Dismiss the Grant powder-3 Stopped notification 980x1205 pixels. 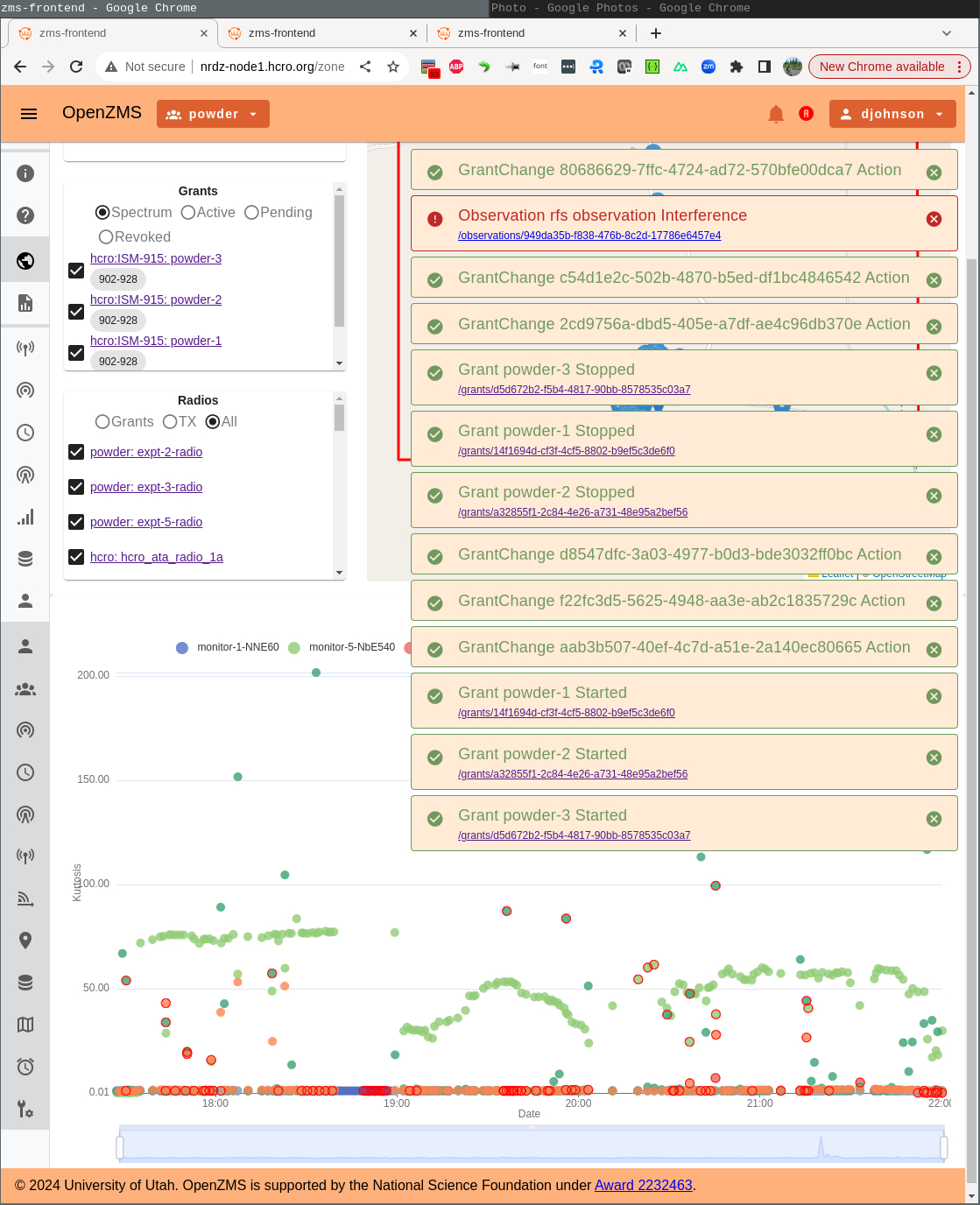coord(934,373)
